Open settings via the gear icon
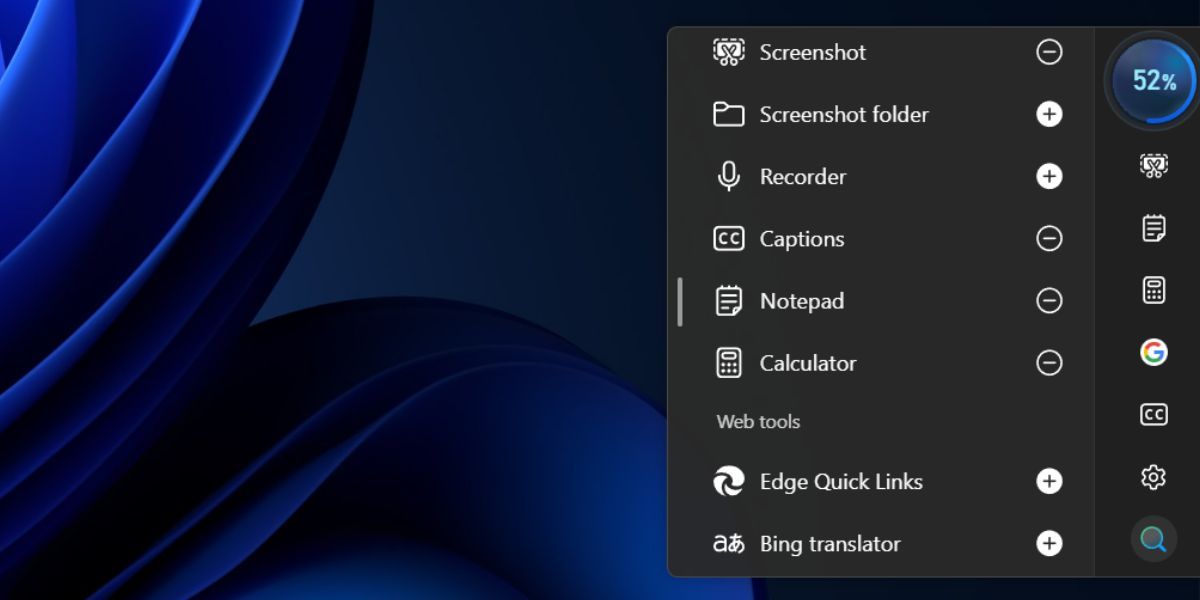The image size is (1200, 600). click(x=1153, y=477)
